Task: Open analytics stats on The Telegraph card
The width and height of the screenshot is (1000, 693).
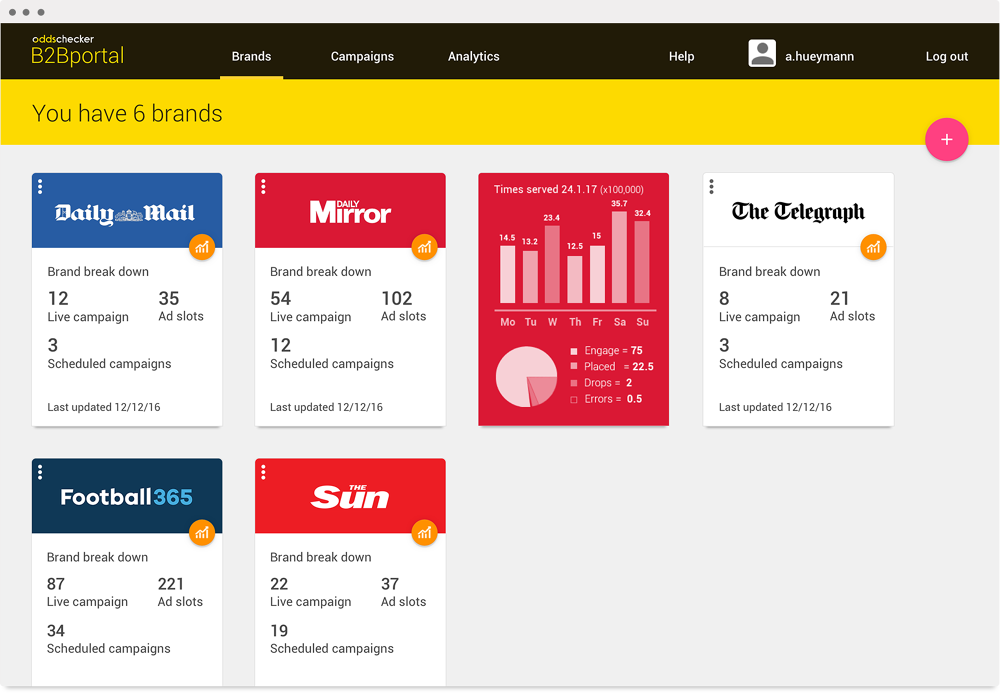Action: click(873, 247)
